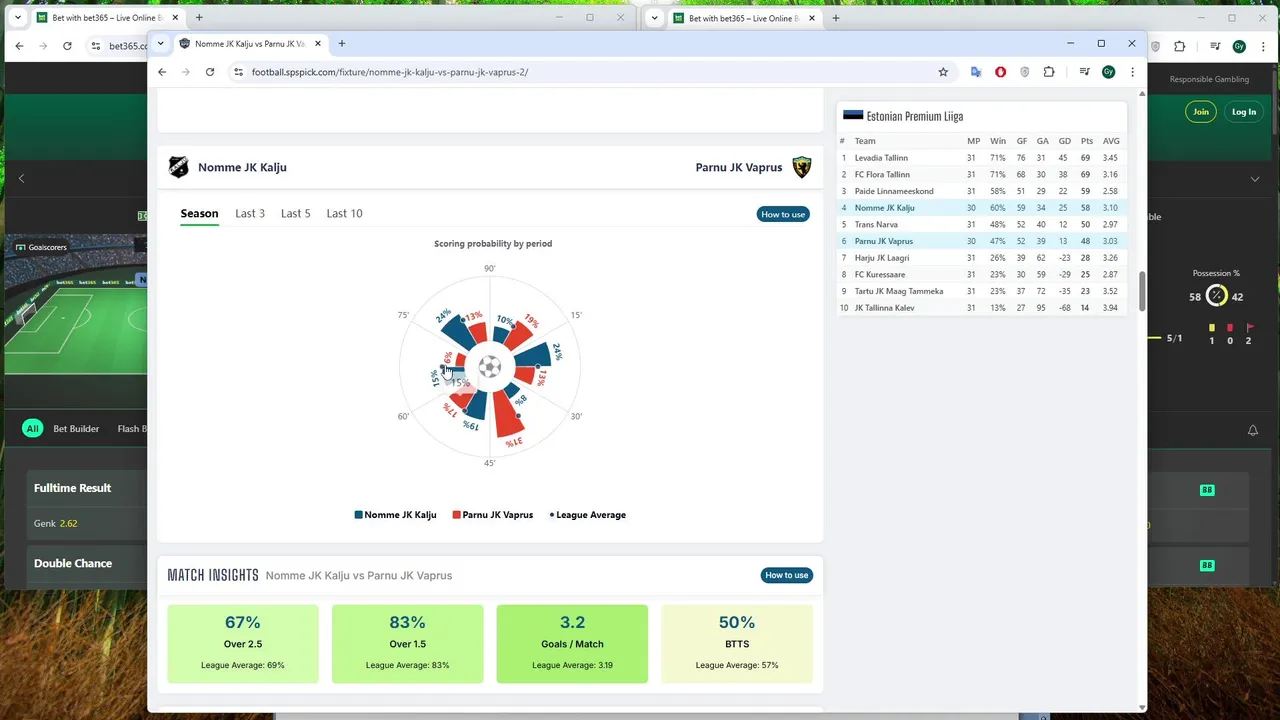Open Google Translate icon in front window
The image size is (1280, 720).
976,72
